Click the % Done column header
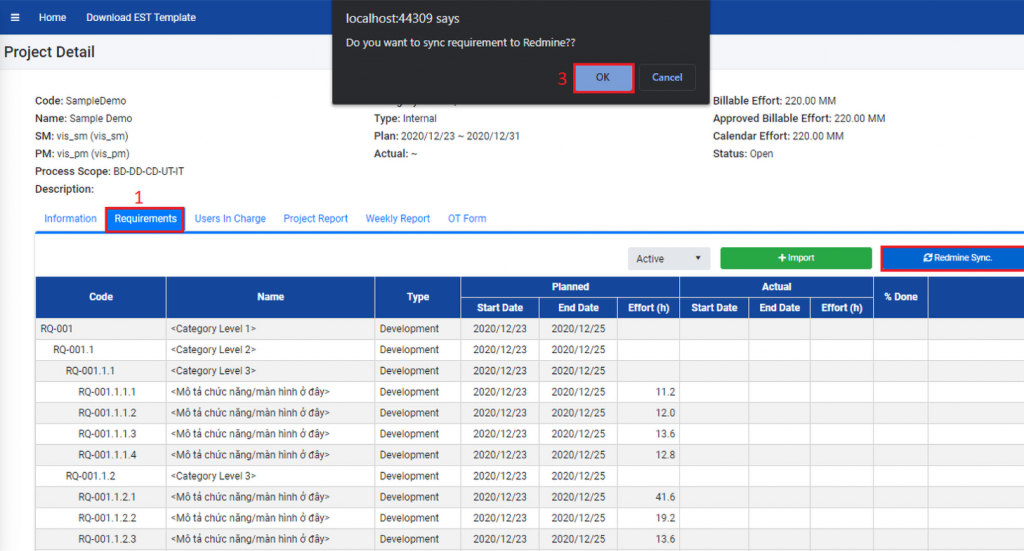This screenshot has width=1024, height=551. (901, 297)
